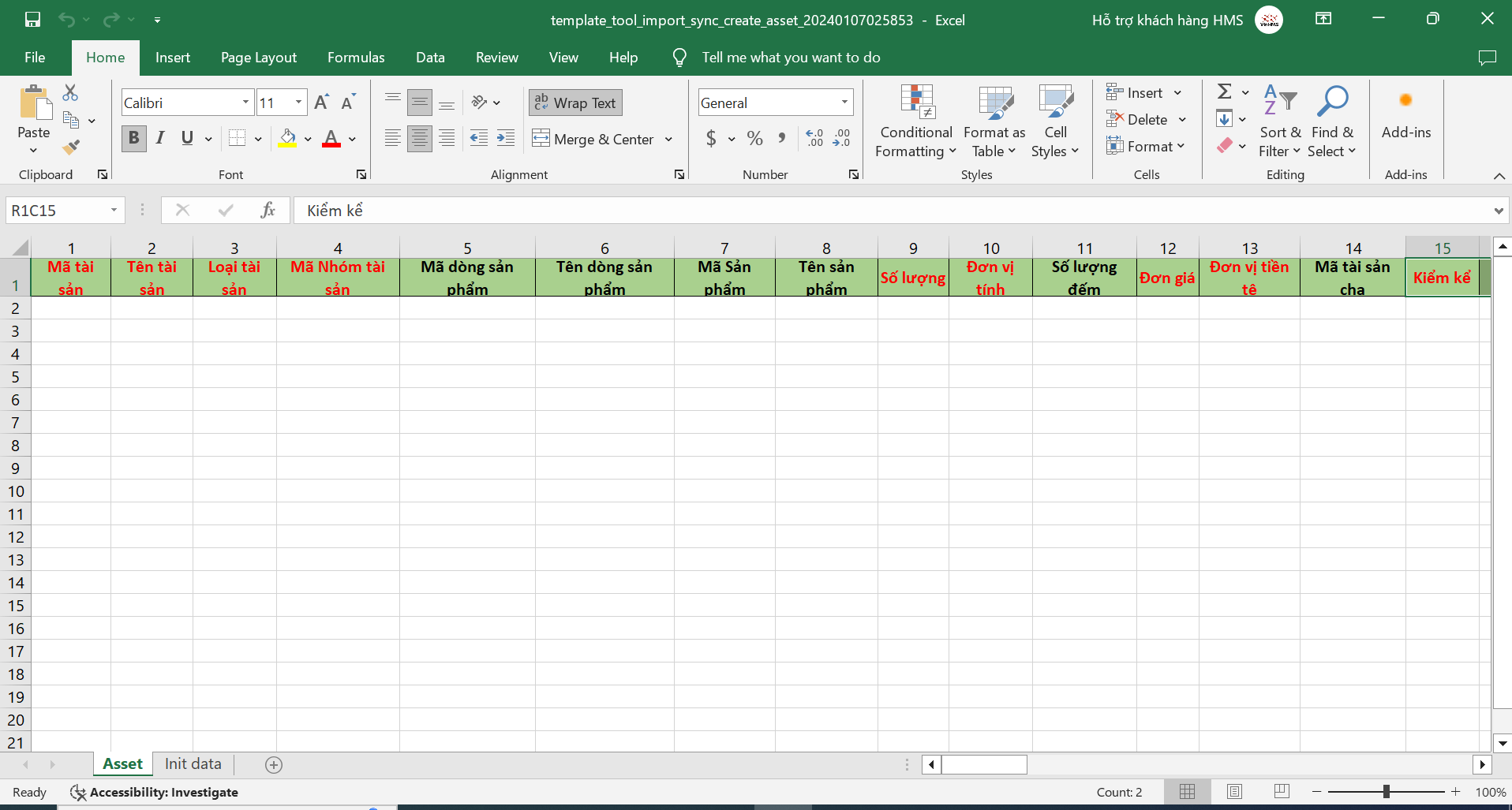Click the AutoSum sigma icon
The image size is (1512, 810).
tap(1224, 92)
